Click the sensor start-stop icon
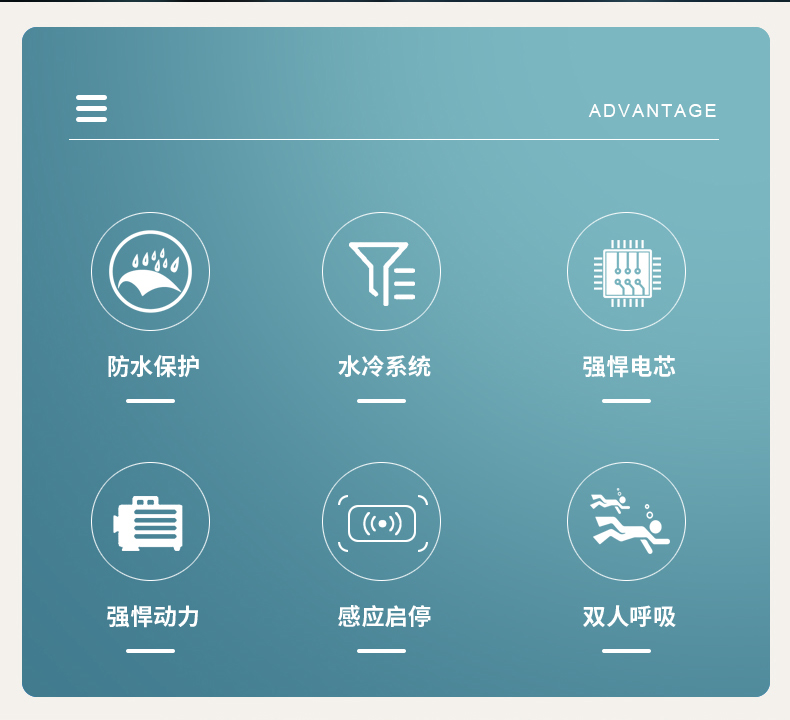790x720 pixels. tap(381, 521)
